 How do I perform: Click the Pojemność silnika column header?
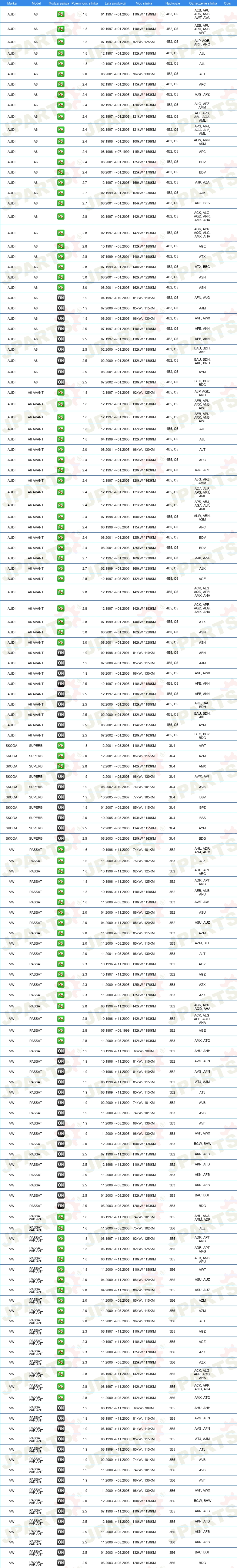click(85, 3)
